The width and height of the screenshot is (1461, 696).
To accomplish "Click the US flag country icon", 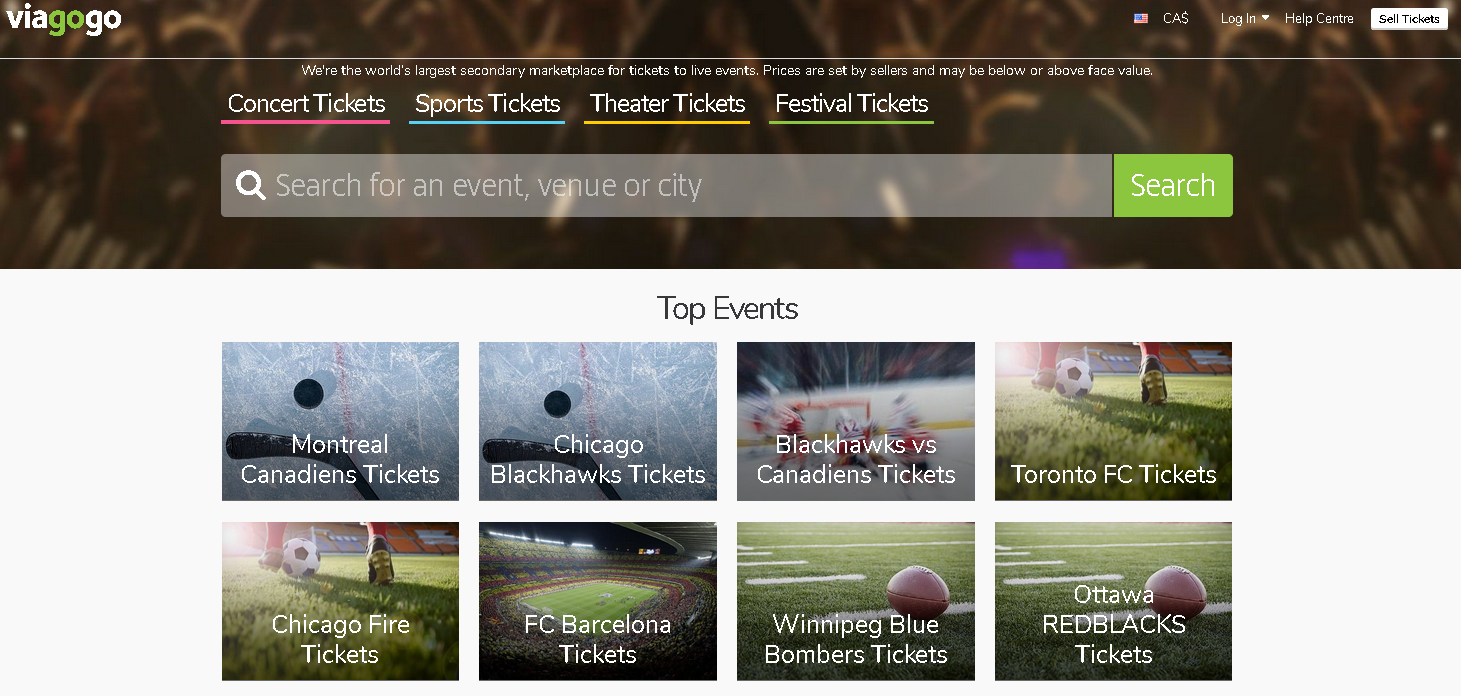I will point(1141,18).
